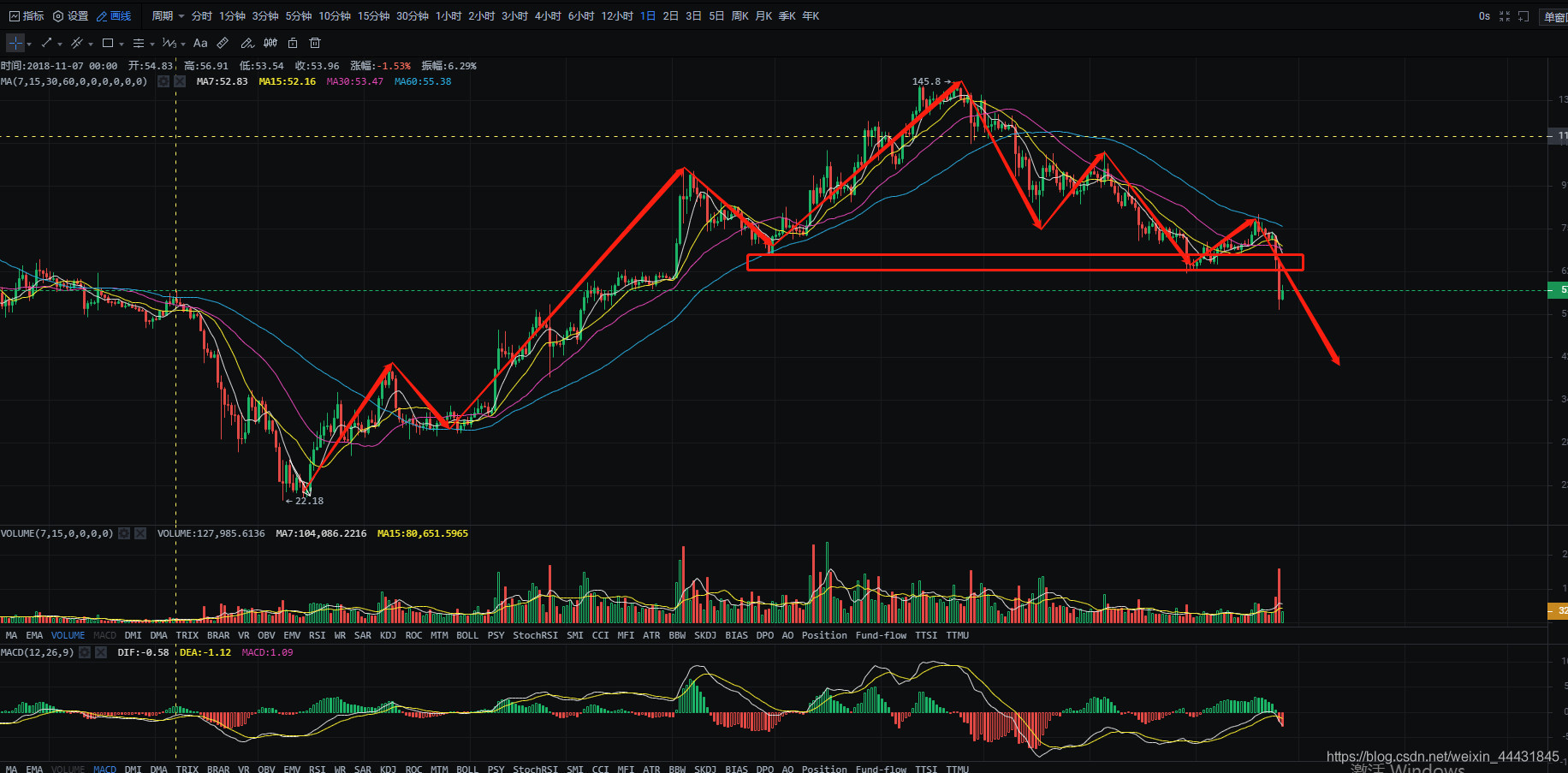Viewport: 1568px width, 773px height.
Task: Click the candlestick chart style icon
Action: click(270, 43)
